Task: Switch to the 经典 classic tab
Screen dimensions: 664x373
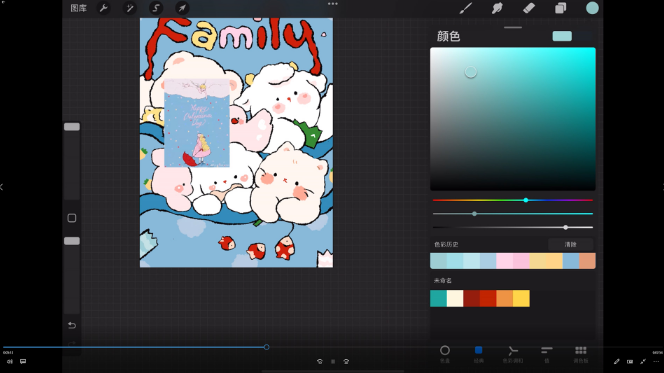Action: (479, 354)
